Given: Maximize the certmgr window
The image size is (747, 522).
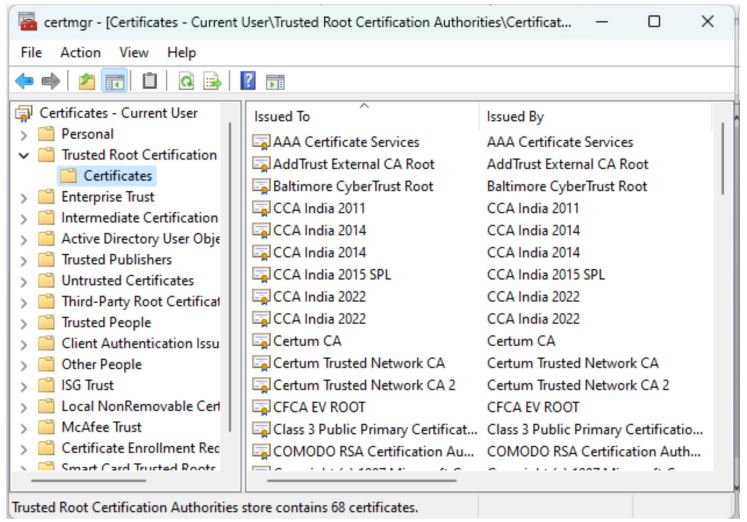Looking at the screenshot, I should (x=654, y=21).
